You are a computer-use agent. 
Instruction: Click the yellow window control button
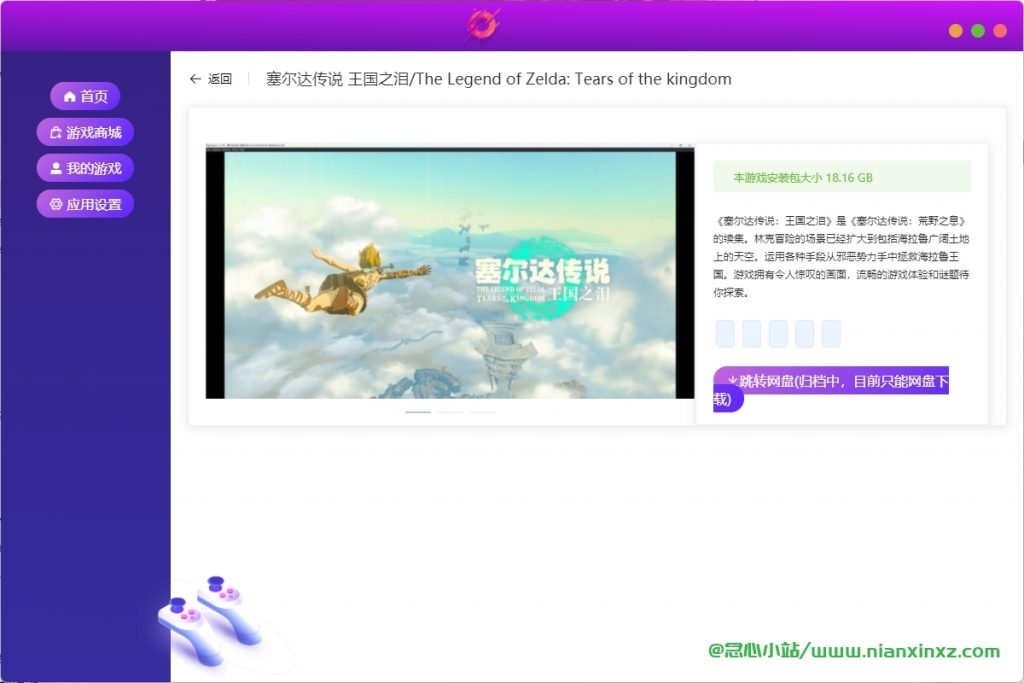tap(955, 31)
